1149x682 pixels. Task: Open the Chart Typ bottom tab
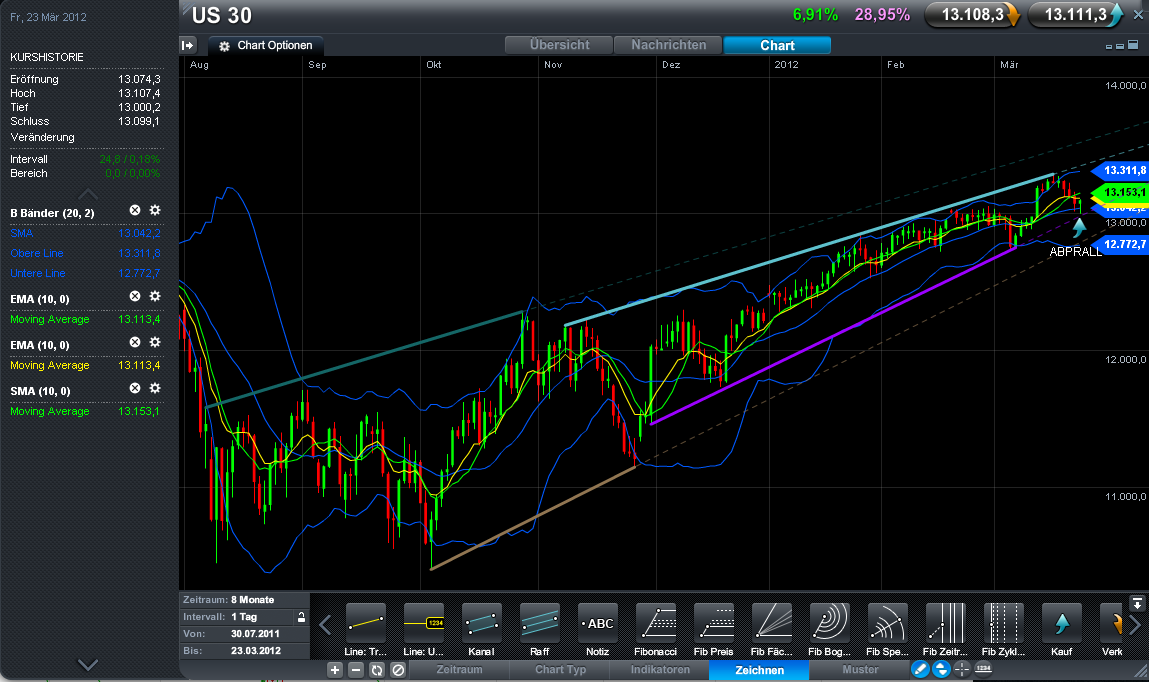coord(560,670)
